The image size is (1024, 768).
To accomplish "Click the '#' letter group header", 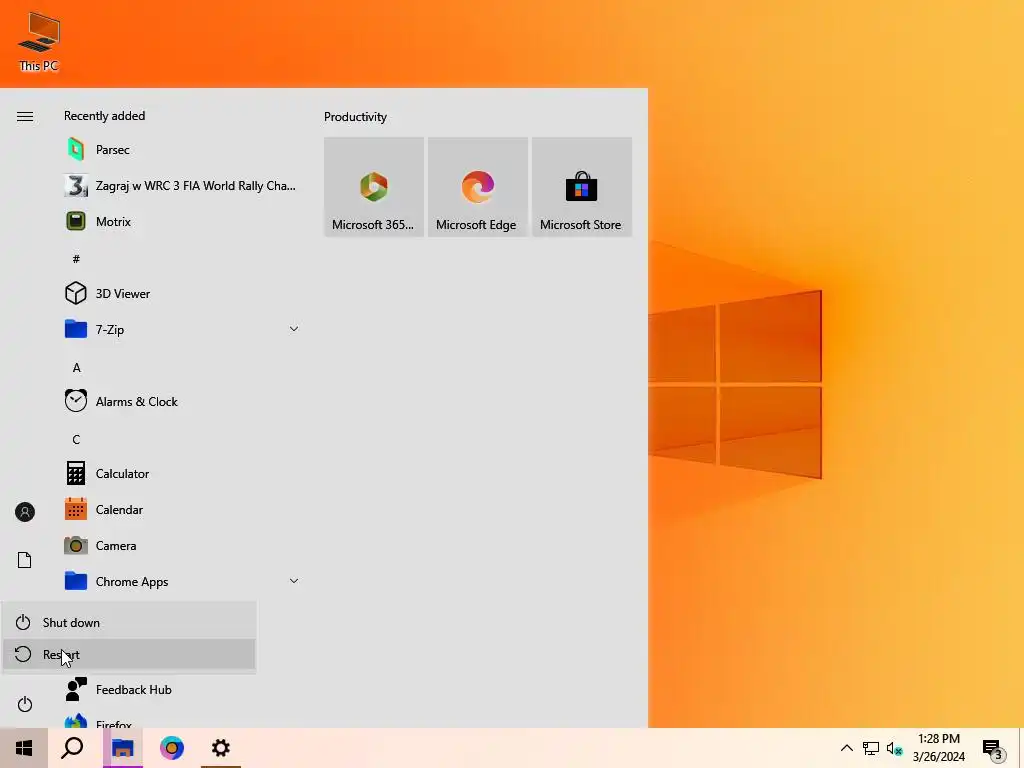I will [76, 259].
